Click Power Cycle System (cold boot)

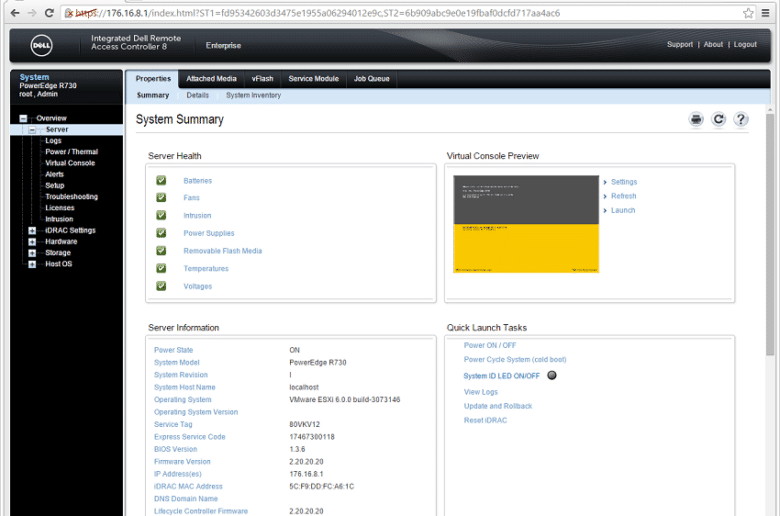[515, 359]
